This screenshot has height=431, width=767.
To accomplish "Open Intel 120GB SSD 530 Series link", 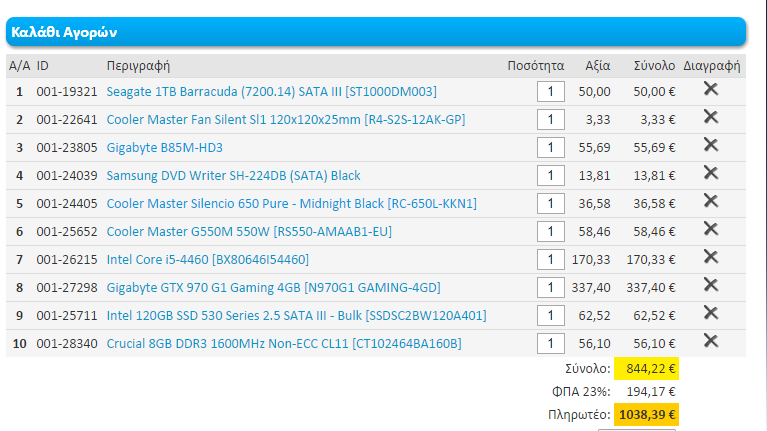I will tap(296, 316).
